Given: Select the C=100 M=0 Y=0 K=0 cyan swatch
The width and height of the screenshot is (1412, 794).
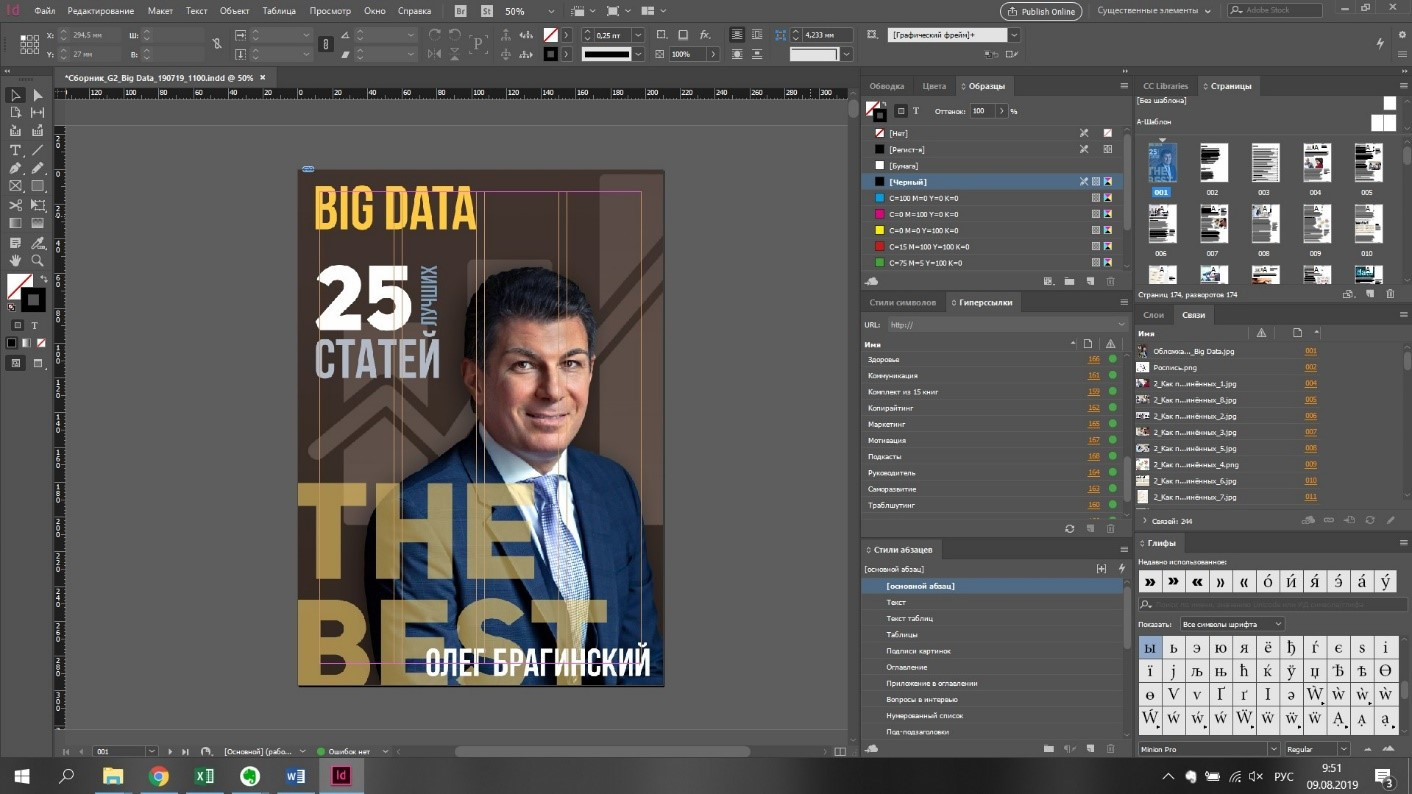Looking at the screenshot, I should 923,198.
